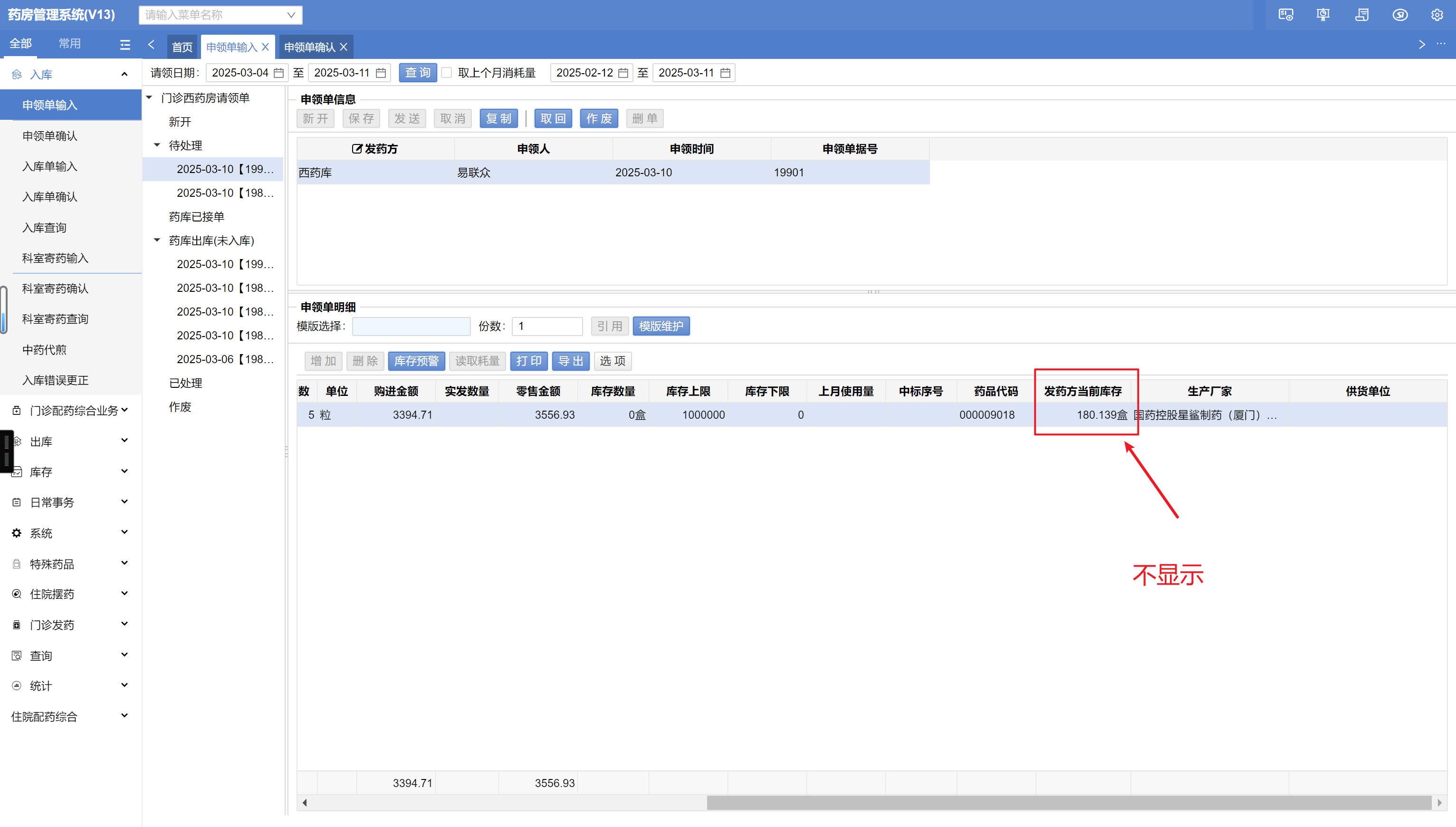Screen dimensions: 1456x827
Task: Click the settings gear icon in top bar
Action: [1437, 15]
